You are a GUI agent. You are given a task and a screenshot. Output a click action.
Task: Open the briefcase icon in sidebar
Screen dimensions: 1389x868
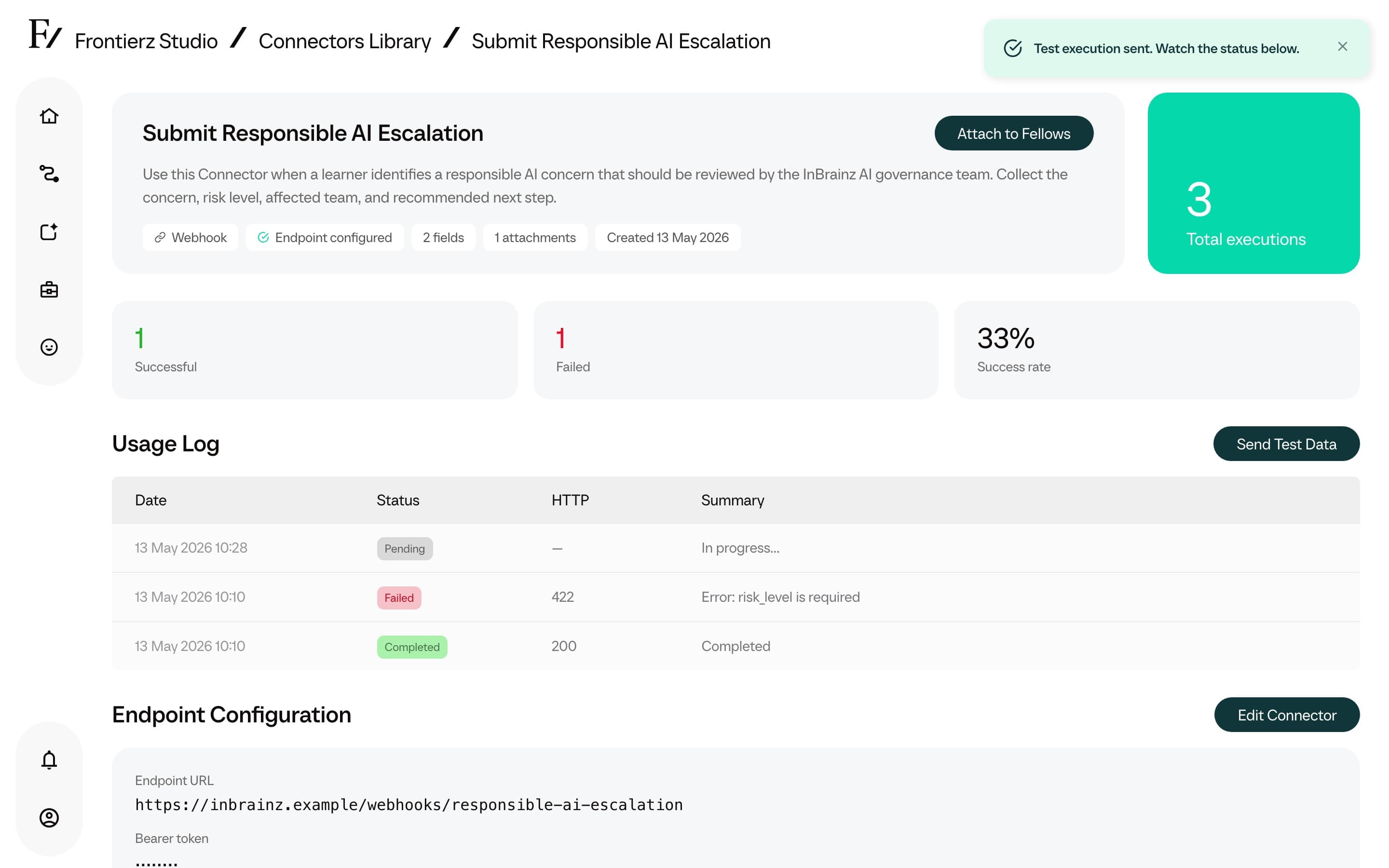click(x=49, y=289)
